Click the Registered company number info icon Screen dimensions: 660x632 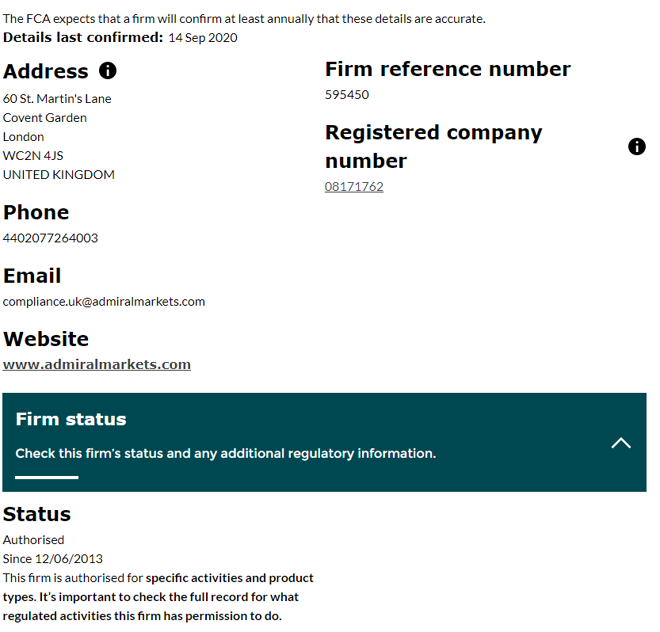pos(636,147)
